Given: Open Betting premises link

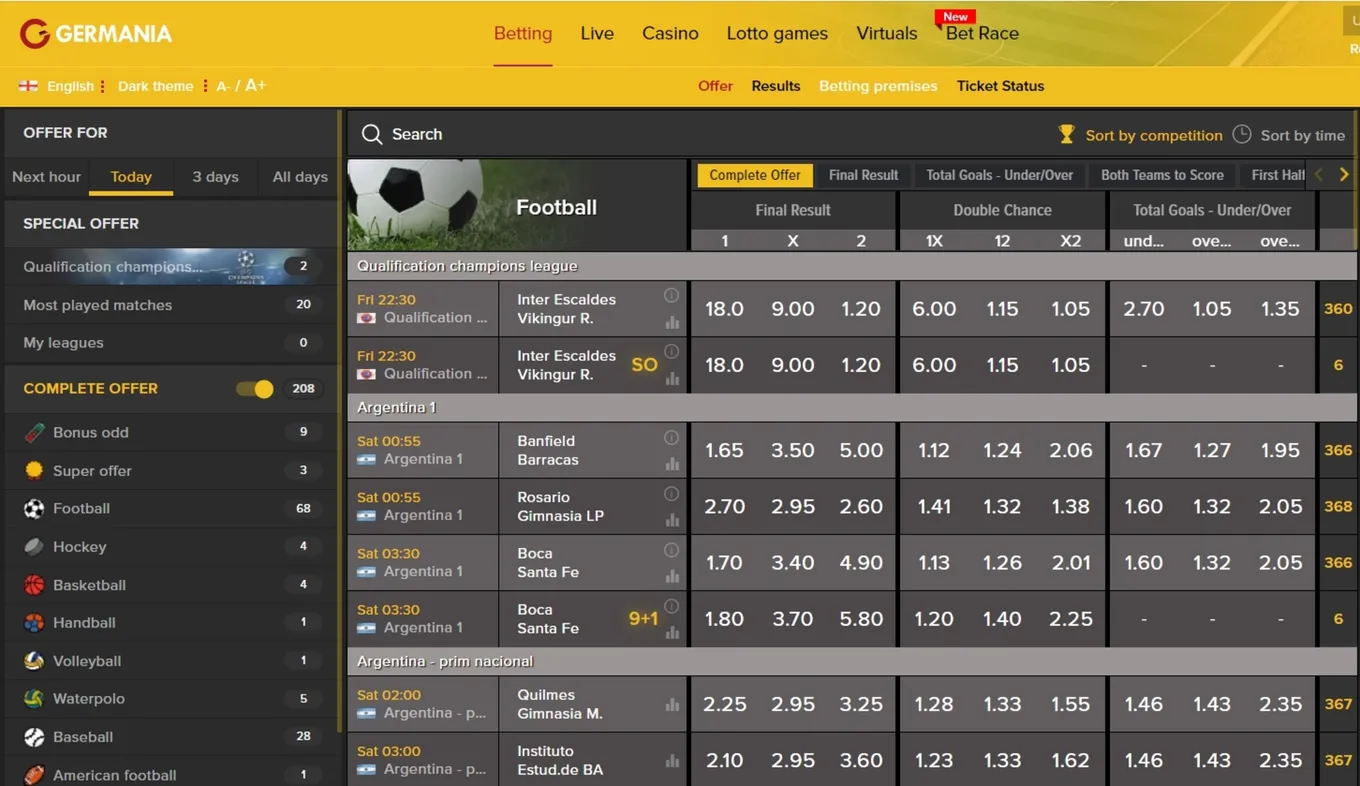Looking at the screenshot, I should [x=878, y=86].
